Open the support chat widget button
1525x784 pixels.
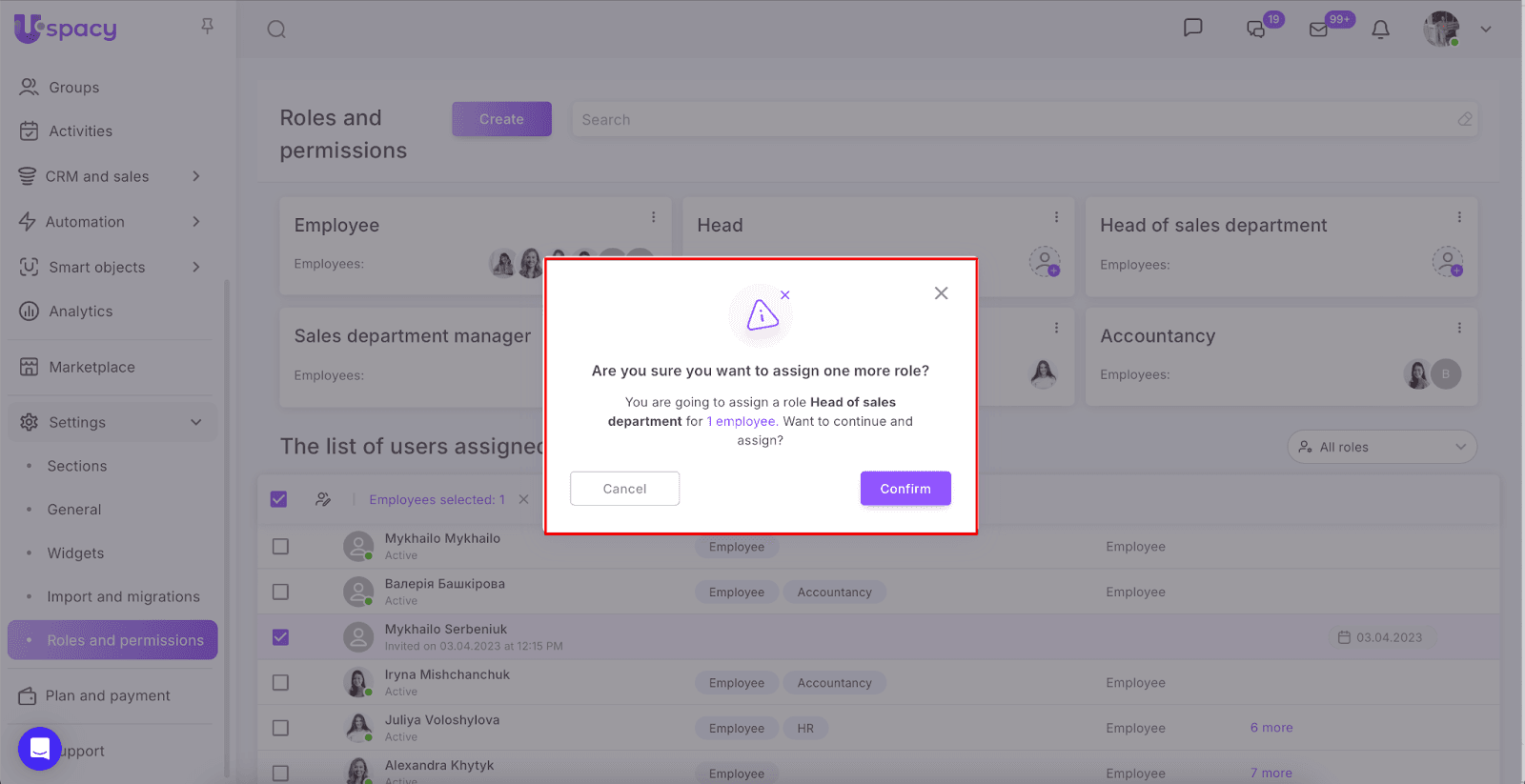(x=40, y=750)
